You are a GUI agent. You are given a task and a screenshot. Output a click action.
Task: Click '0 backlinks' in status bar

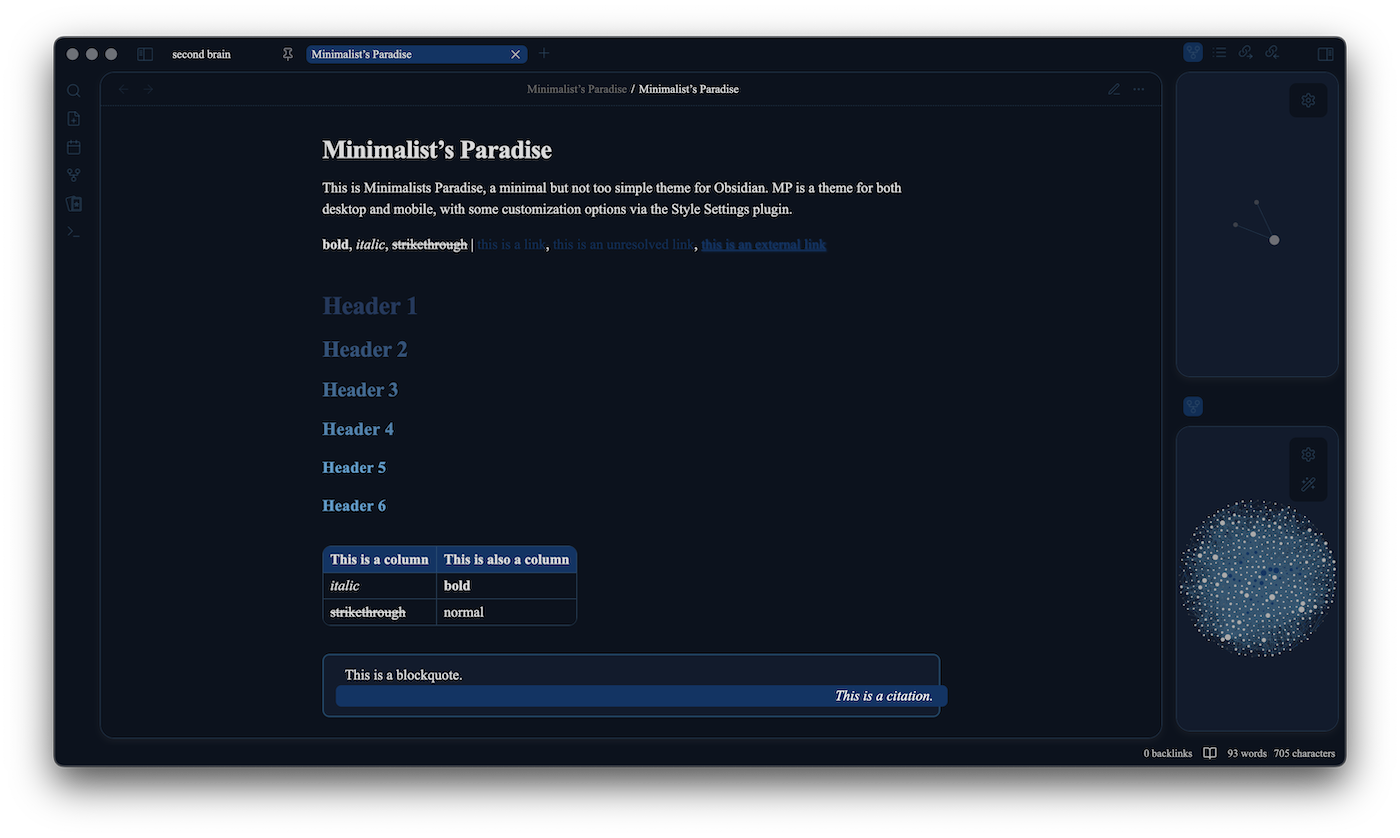coord(1168,754)
